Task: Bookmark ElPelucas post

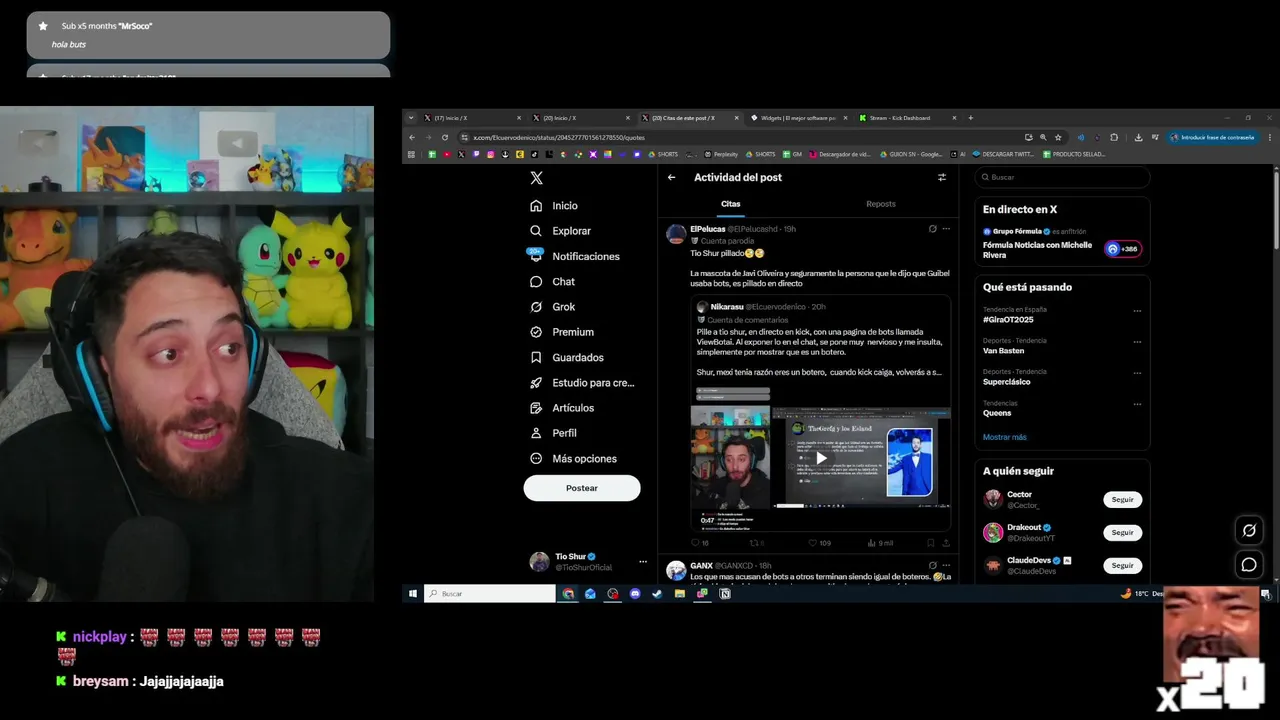Action: pyautogui.click(x=930, y=543)
